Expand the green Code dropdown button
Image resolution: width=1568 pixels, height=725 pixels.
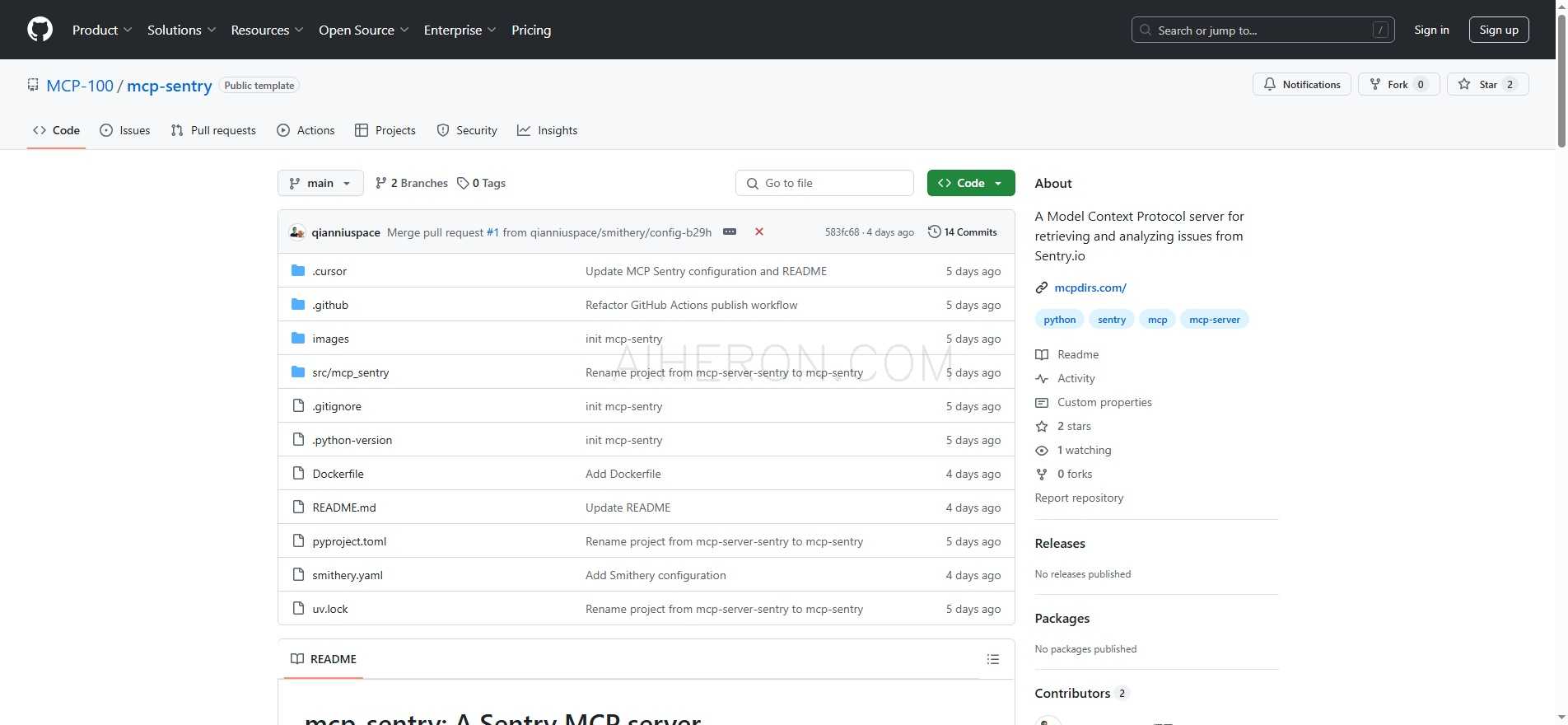[970, 183]
